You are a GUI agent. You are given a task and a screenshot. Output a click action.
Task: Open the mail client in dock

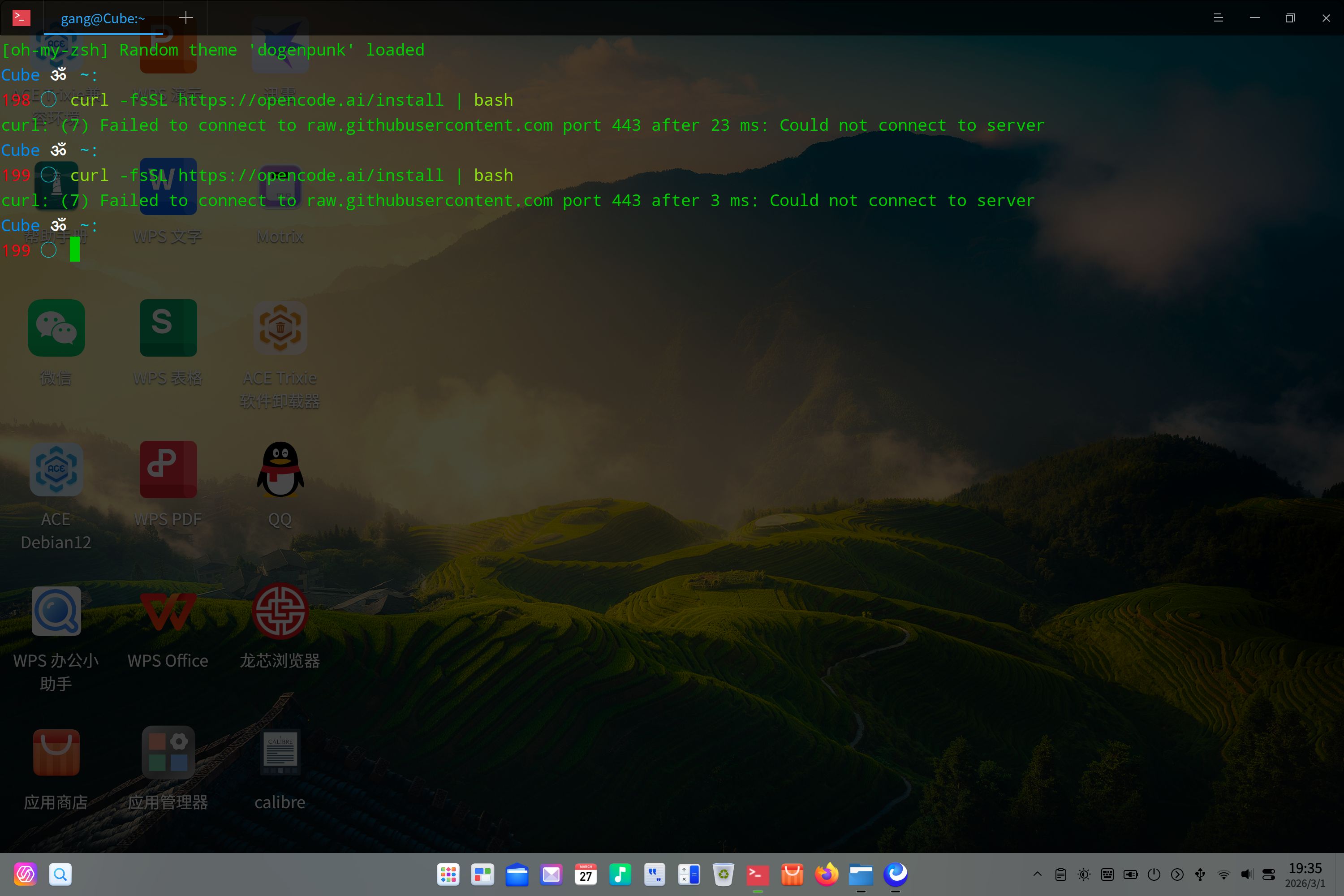click(x=551, y=874)
